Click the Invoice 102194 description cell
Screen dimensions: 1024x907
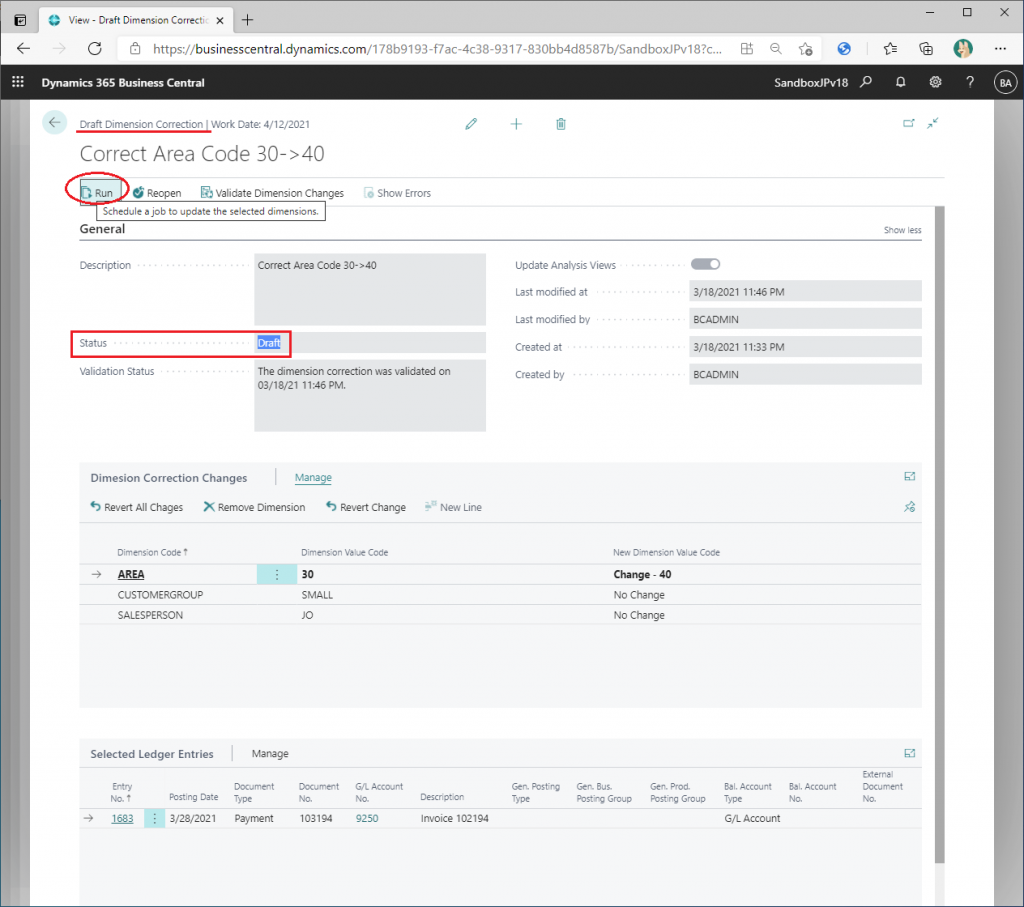pyautogui.click(x=455, y=818)
